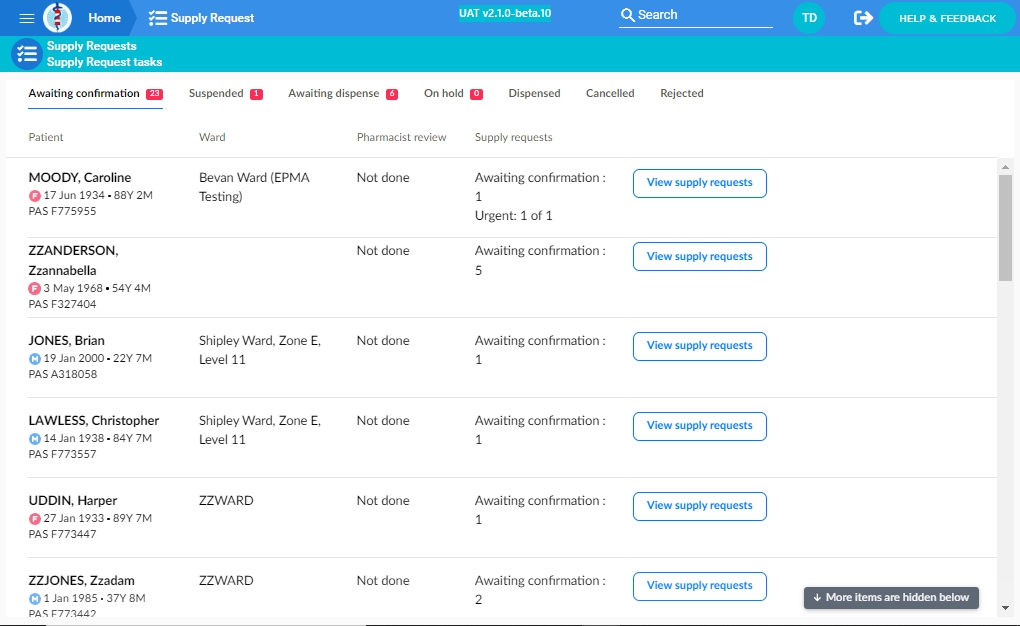This screenshot has height=626, width=1020.
Task: Click ZZWARD in UDDIN, Harper row
Action: (226, 501)
